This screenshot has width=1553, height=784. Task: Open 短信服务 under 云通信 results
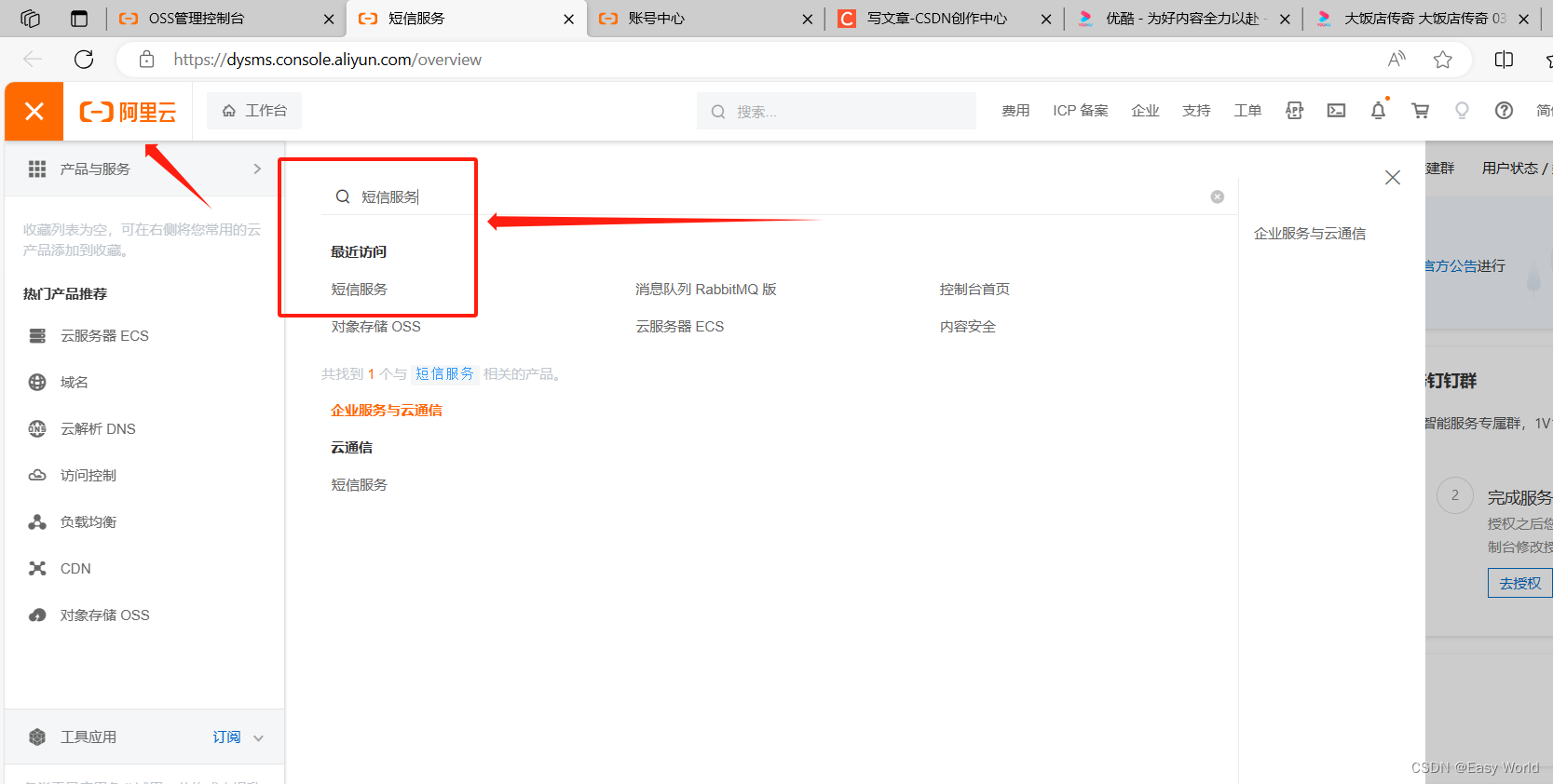(x=359, y=484)
